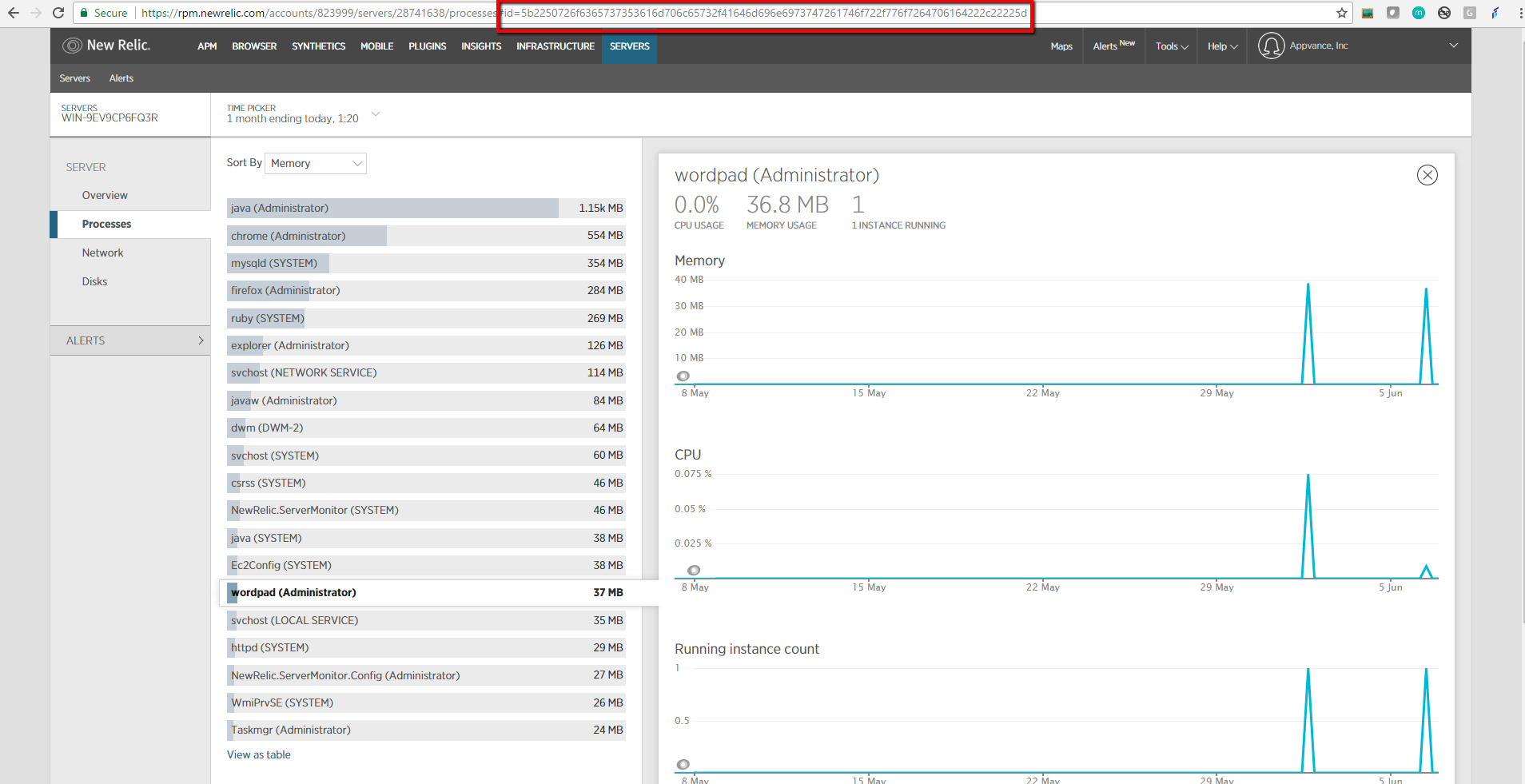Select the SERVERS tab
Image resolution: width=1525 pixels, height=784 pixels.
(630, 46)
